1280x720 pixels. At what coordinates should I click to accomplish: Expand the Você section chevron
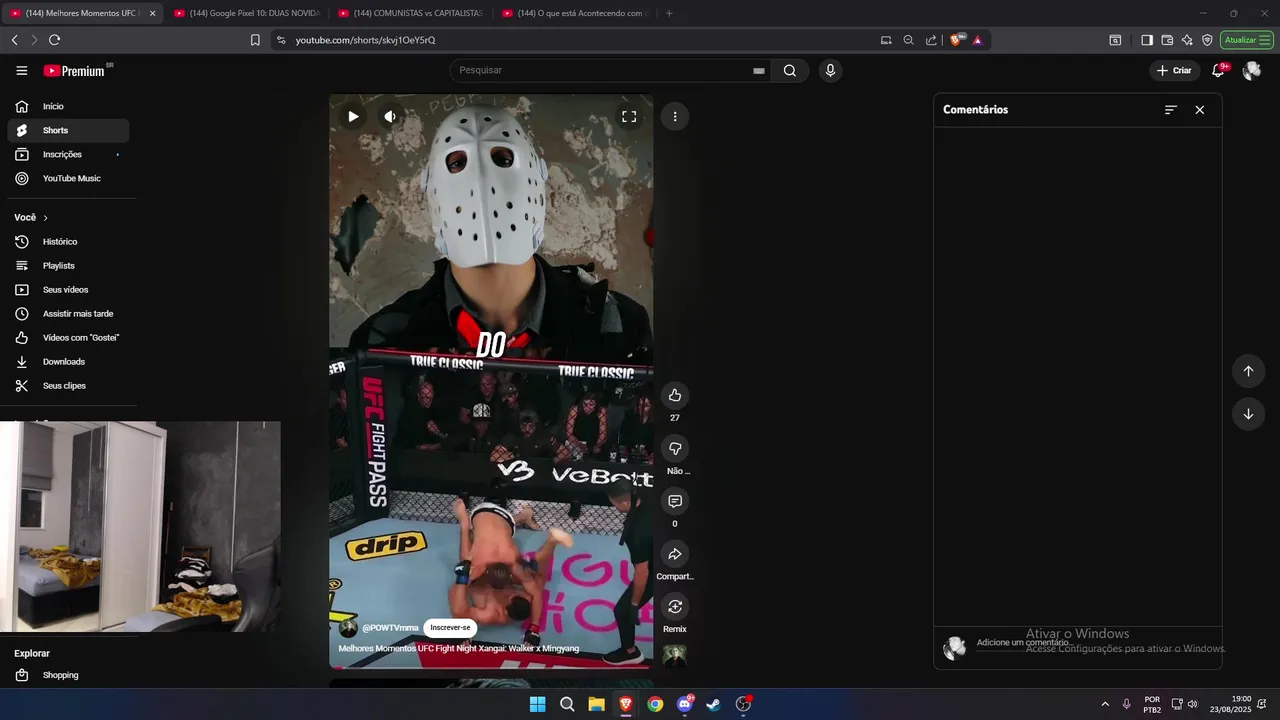45,218
